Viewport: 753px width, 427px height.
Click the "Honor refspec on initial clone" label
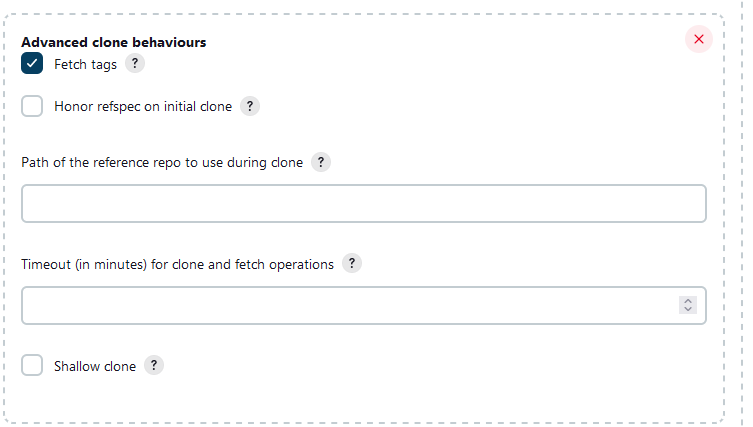[x=142, y=106]
